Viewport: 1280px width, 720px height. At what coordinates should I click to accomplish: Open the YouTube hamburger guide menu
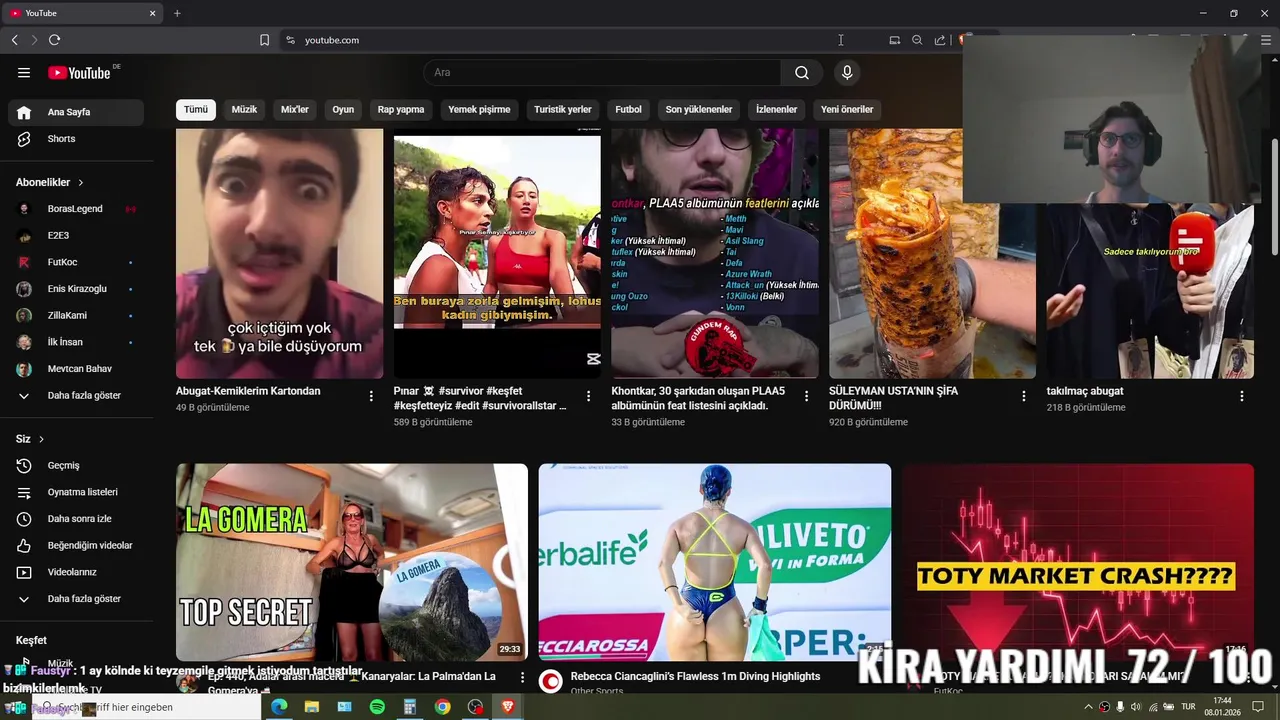[x=24, y=72]
